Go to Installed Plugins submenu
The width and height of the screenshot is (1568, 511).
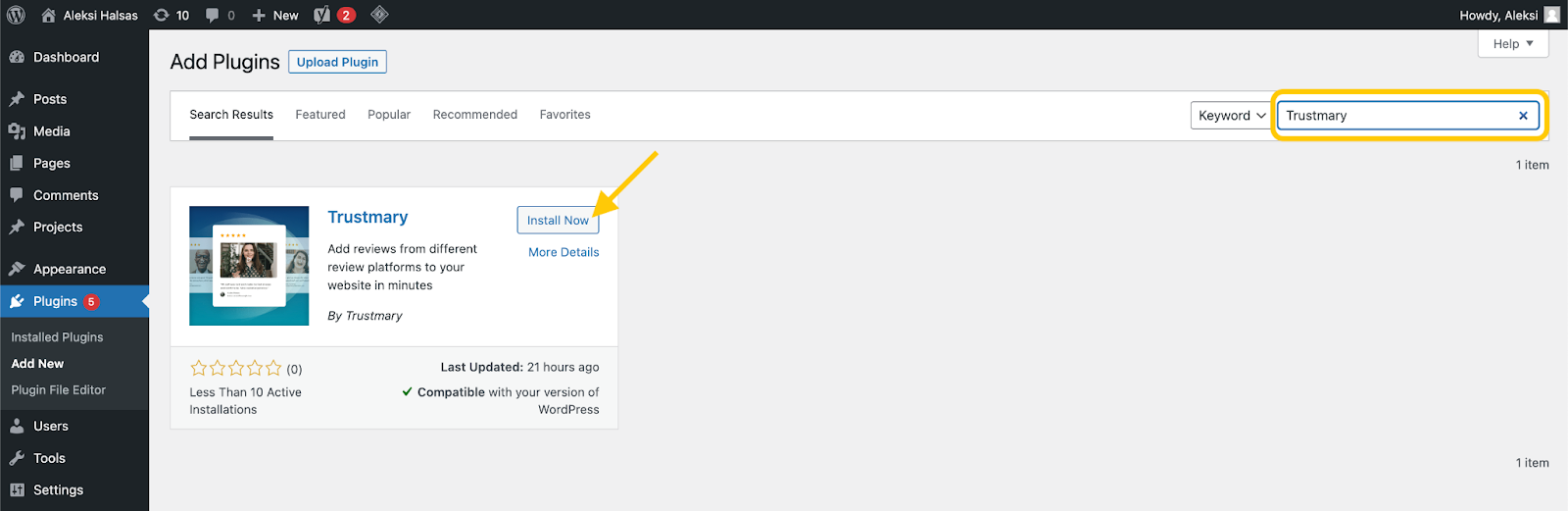click(x=57, y=337)
